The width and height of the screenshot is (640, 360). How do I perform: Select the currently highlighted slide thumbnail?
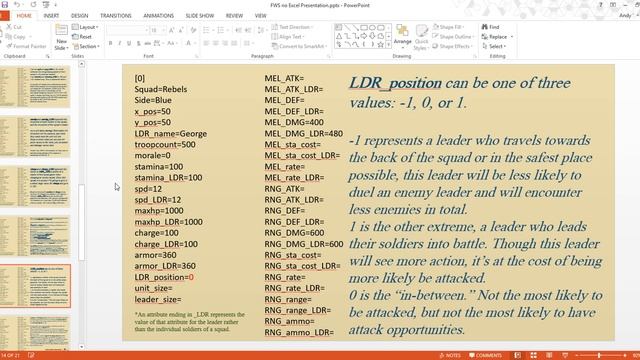35,286
